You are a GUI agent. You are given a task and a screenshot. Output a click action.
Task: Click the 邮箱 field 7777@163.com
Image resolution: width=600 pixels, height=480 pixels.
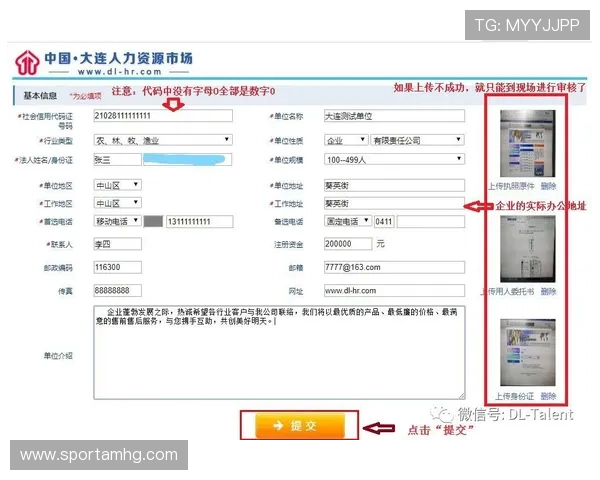click(x=394, y=267)
